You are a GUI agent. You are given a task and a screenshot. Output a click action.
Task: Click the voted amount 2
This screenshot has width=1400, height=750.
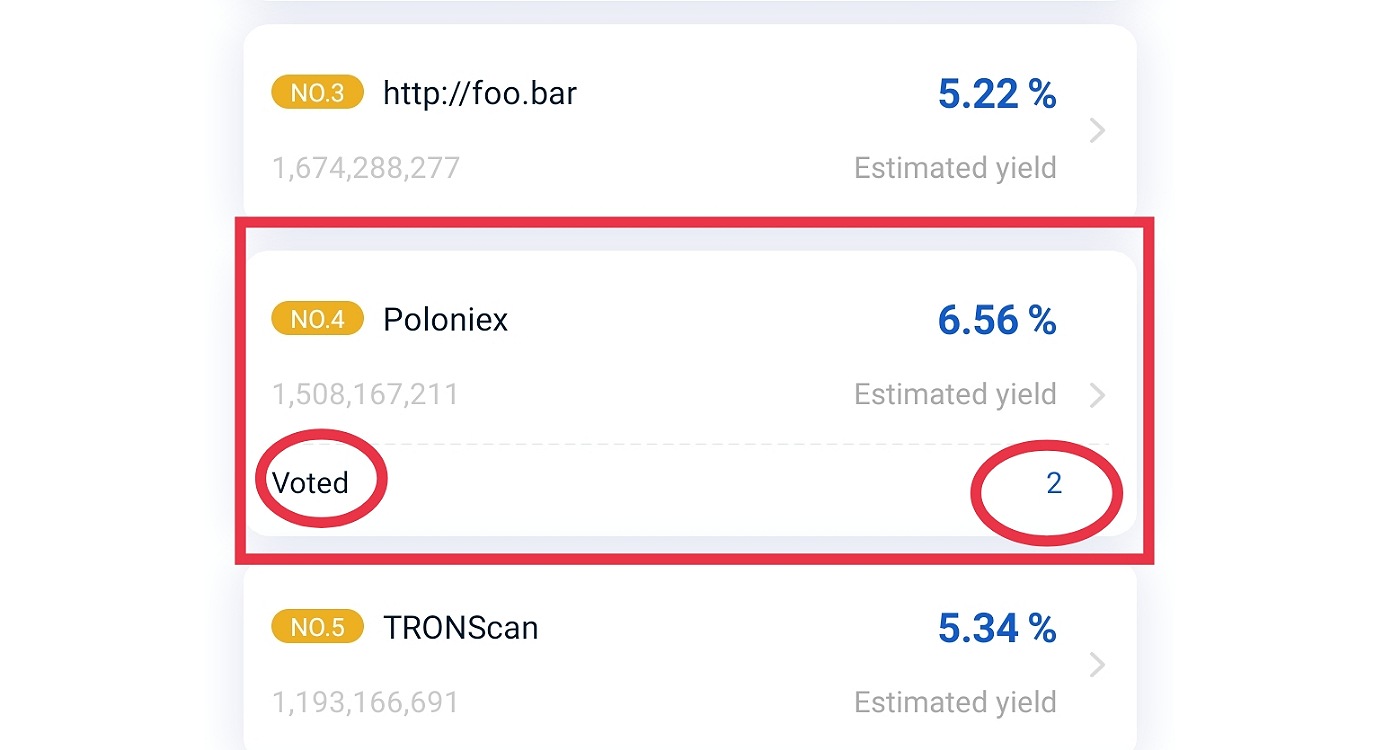pyautogui.click(x=1054, y=484)
